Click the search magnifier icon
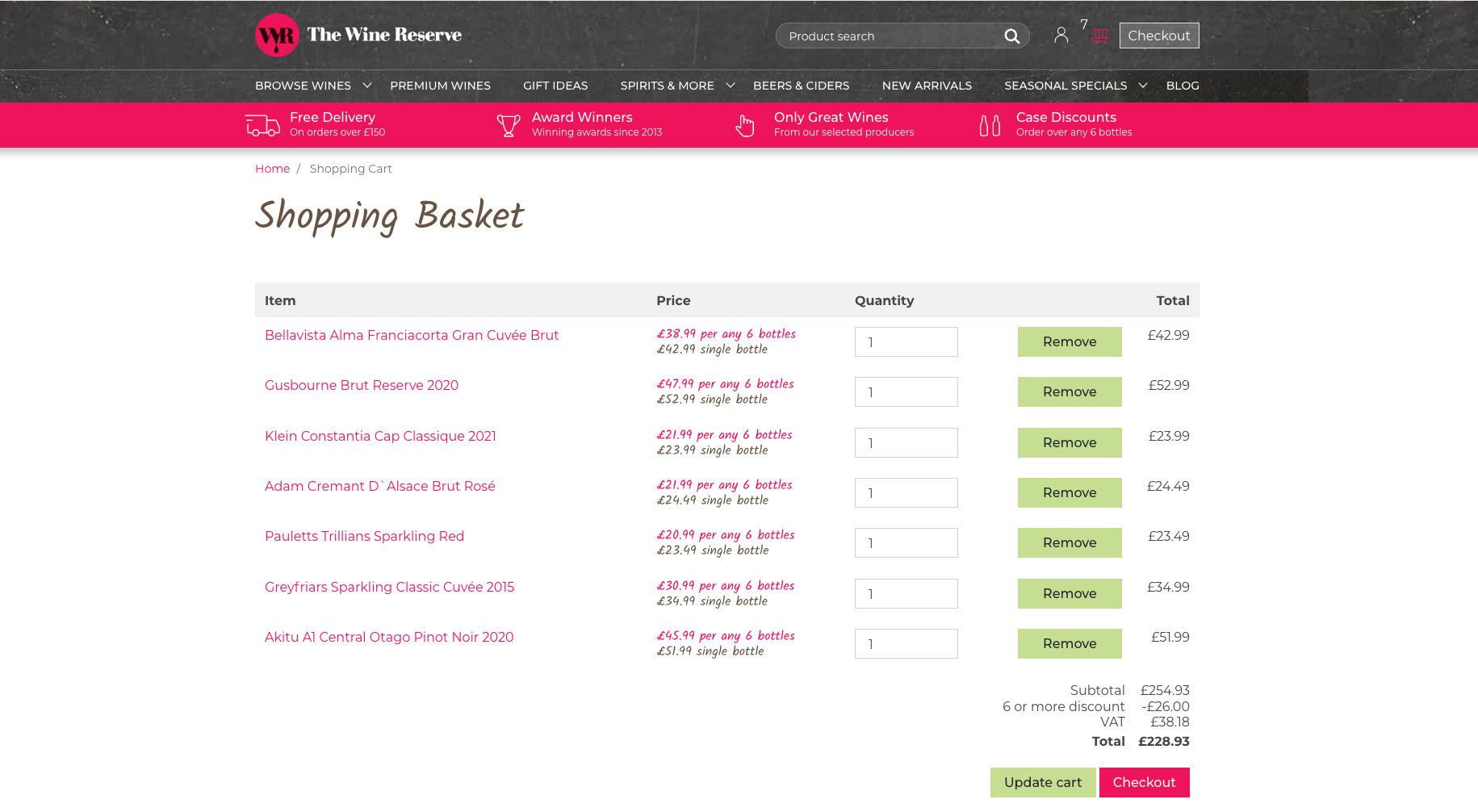Image resolution: width=1478 pixels, height=812 pixels. 1011,36
